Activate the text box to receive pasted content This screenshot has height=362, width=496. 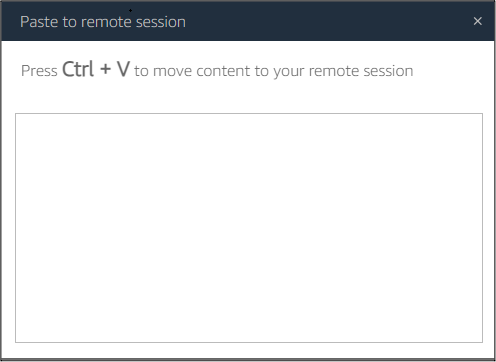point(249,228)
